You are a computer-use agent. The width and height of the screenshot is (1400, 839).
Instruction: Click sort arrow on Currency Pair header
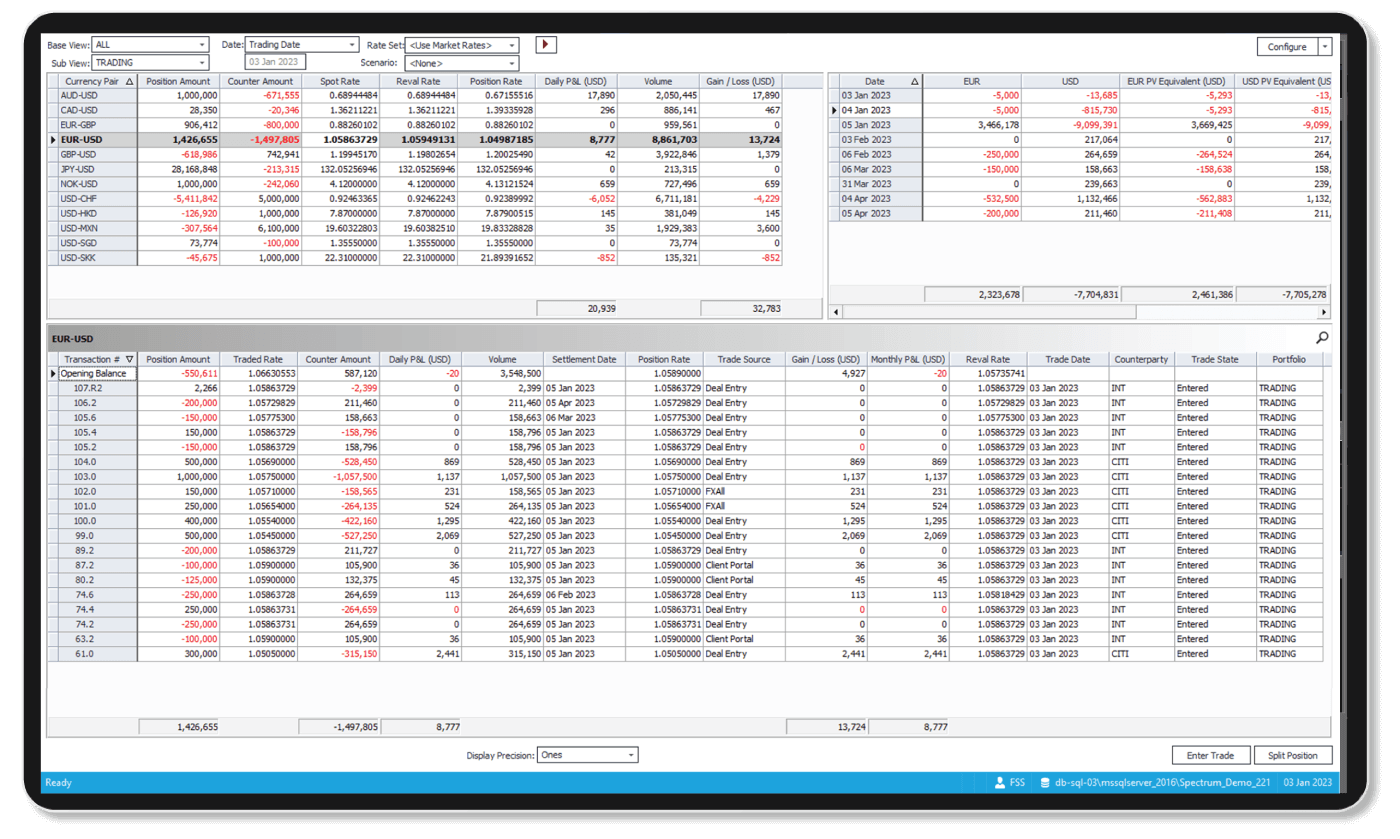tap(130, 82)
